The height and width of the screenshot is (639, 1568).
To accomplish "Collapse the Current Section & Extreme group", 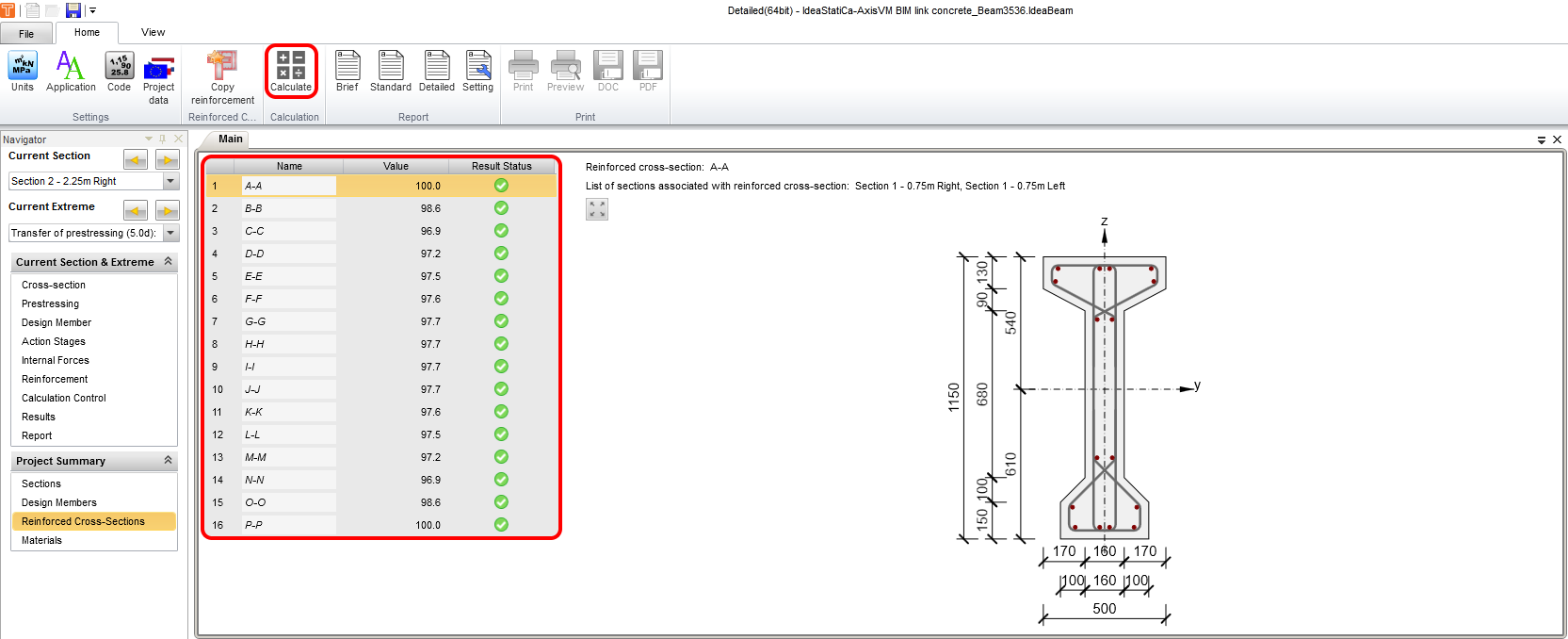I will 168,262.
